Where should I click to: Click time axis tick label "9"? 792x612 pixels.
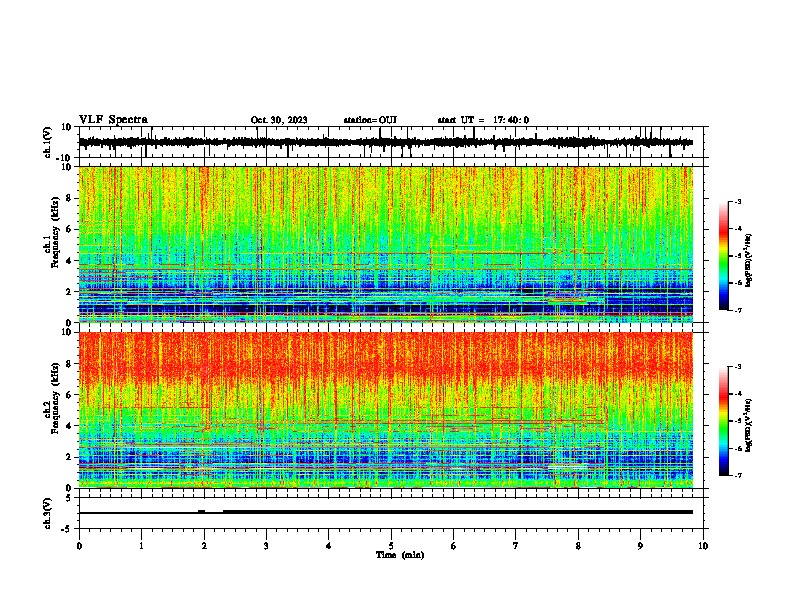(640, 546)
